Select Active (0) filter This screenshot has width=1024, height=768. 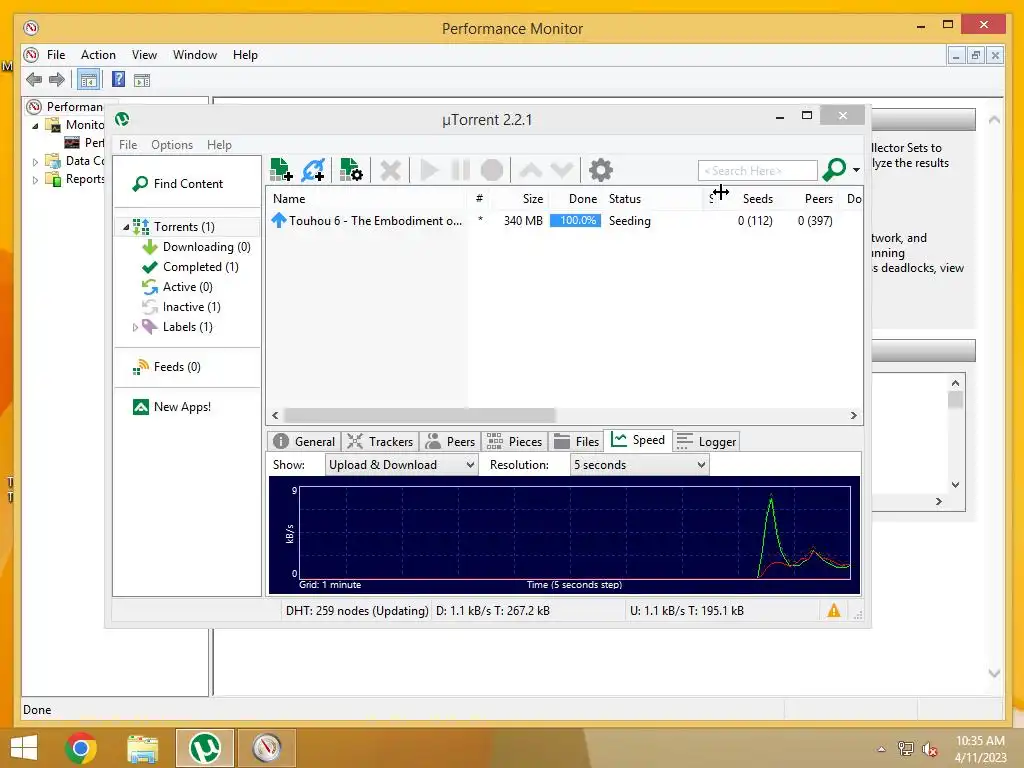[x=187, y=287]
